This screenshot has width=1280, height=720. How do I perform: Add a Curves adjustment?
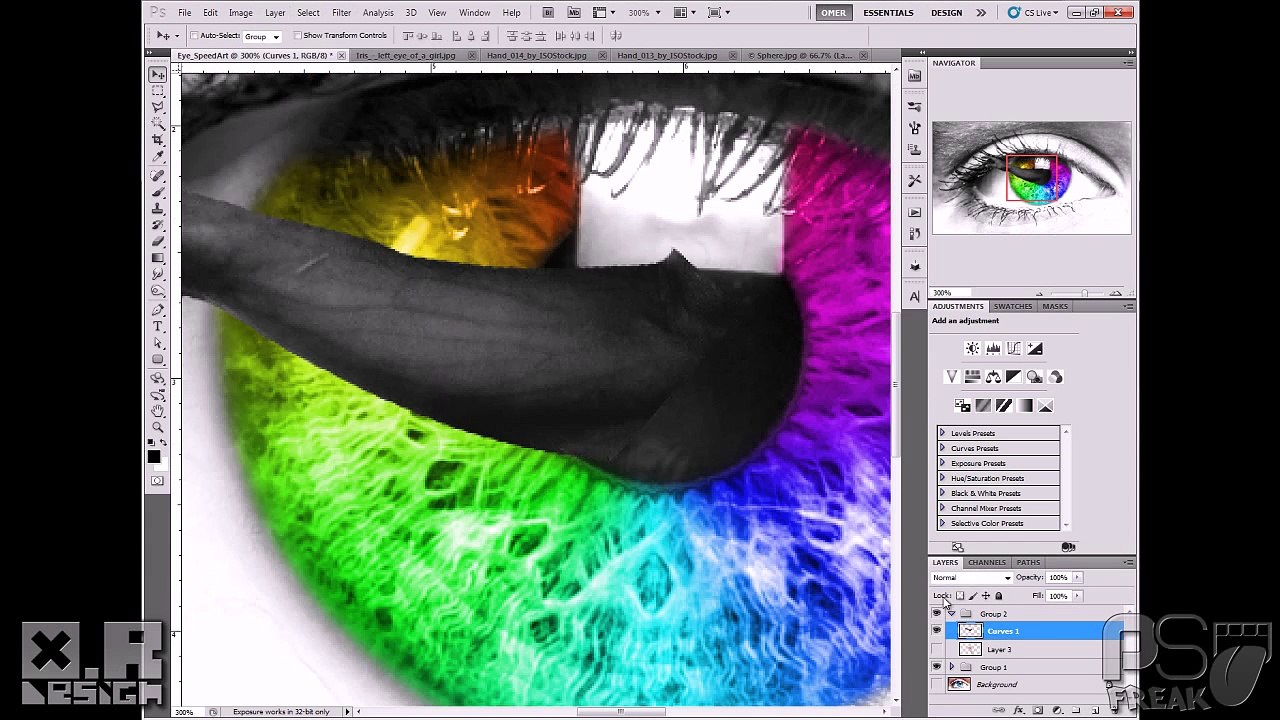tap(1014, 348)
